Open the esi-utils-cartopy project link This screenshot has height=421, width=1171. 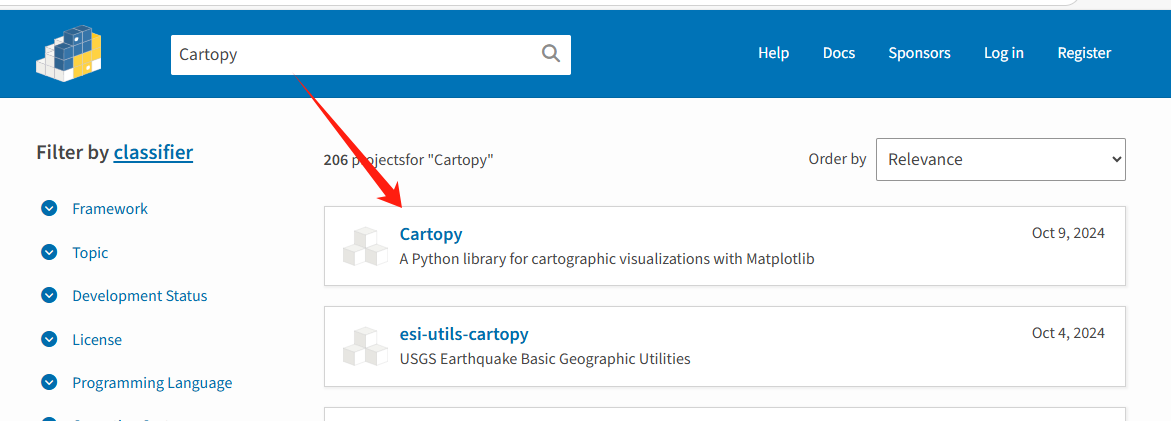pos(464,334)
